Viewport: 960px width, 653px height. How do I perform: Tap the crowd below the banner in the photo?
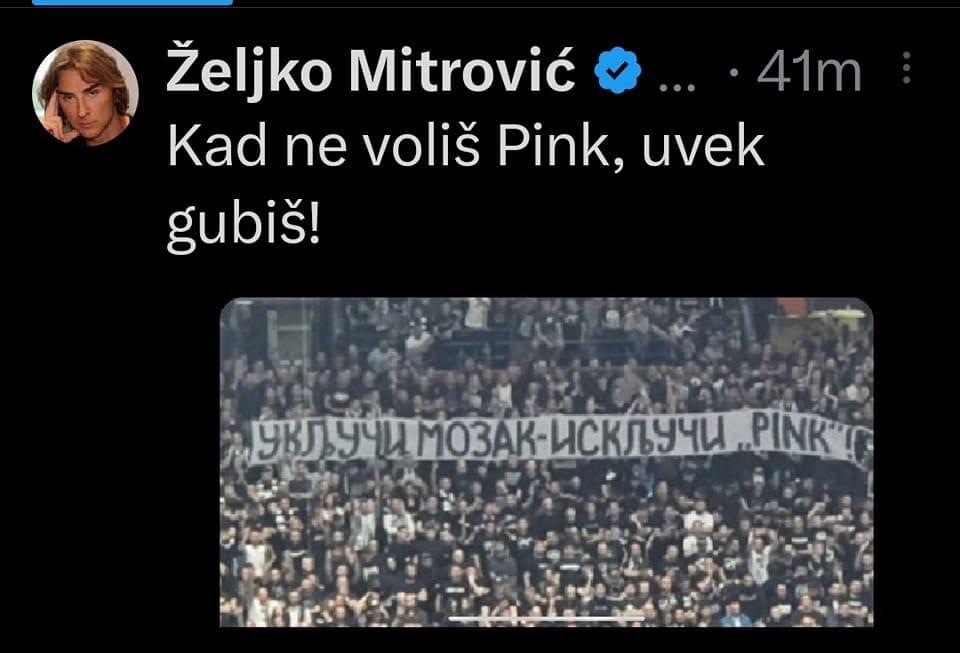tap(547, 545)
